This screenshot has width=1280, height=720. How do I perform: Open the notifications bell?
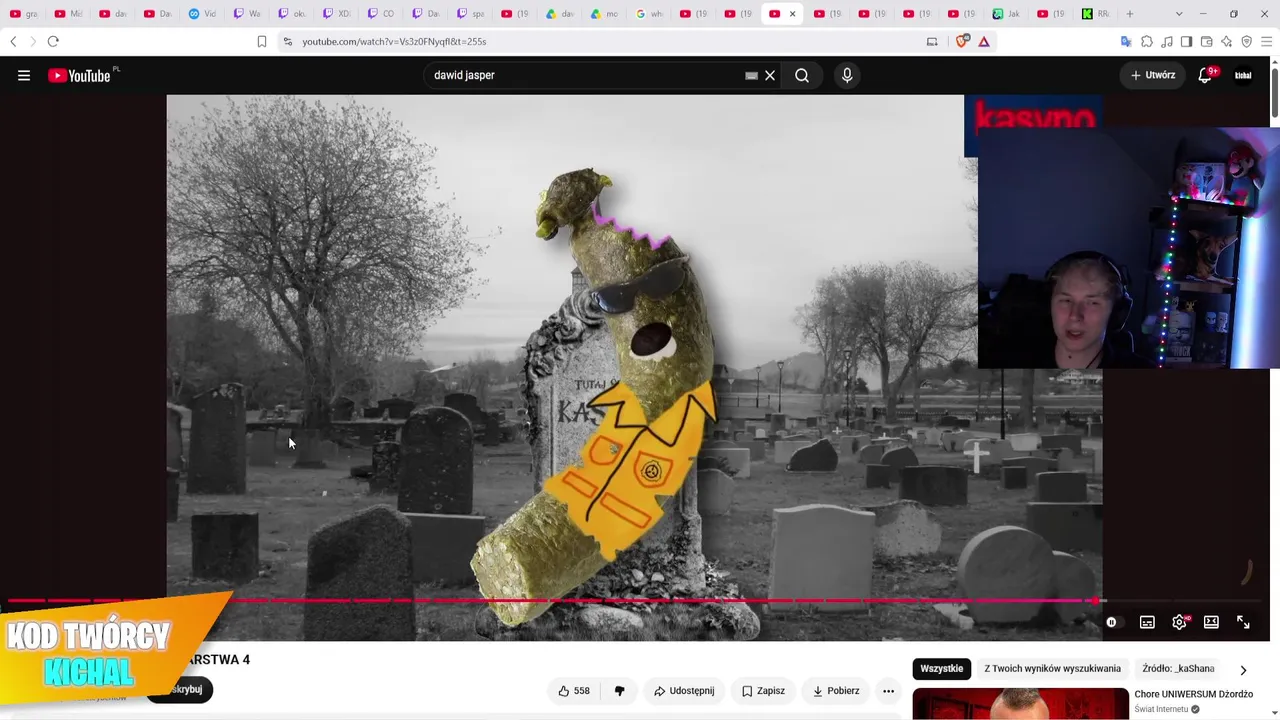[x=1205, y=75]
